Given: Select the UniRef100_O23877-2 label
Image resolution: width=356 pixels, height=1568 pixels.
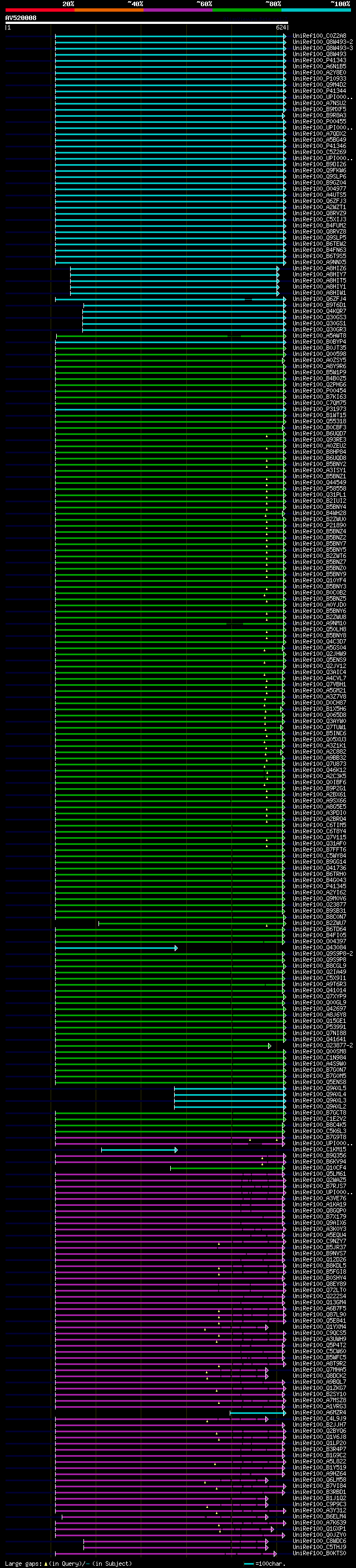Looking at the screenshot, I should tap(323, 1046).
